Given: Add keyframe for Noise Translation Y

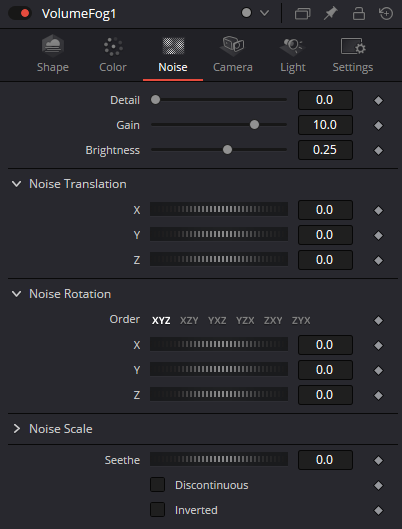Looking at the screenshot, I should (378, 235).
